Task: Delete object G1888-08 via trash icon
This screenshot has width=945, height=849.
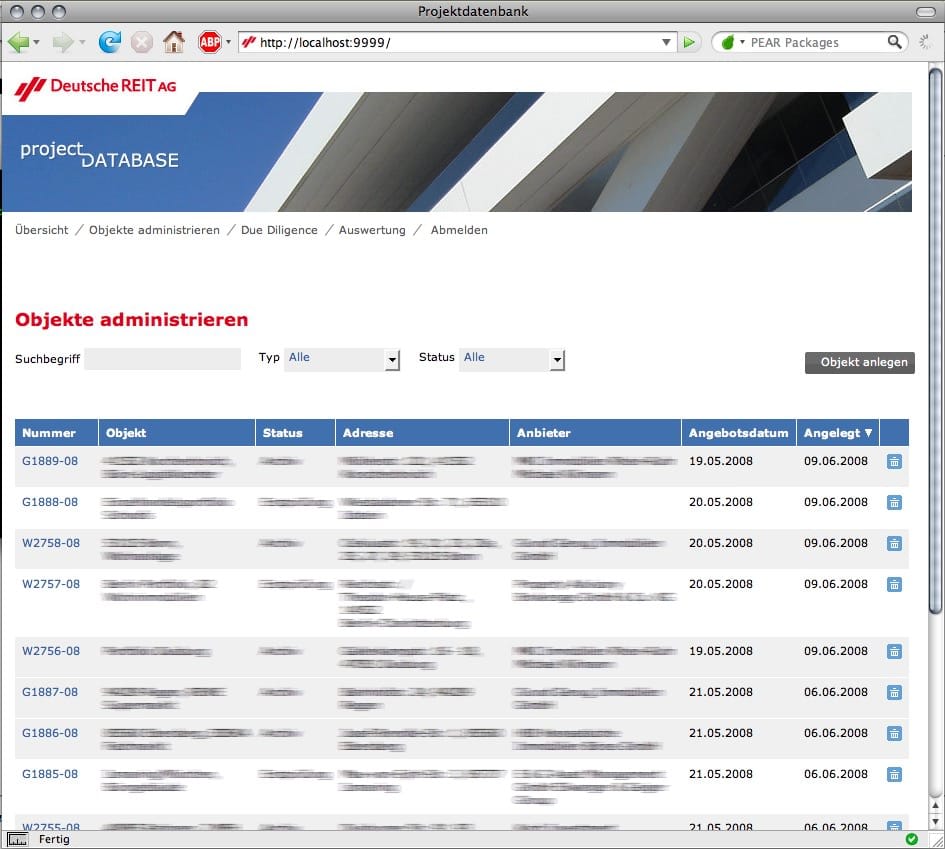Action: 894,503
